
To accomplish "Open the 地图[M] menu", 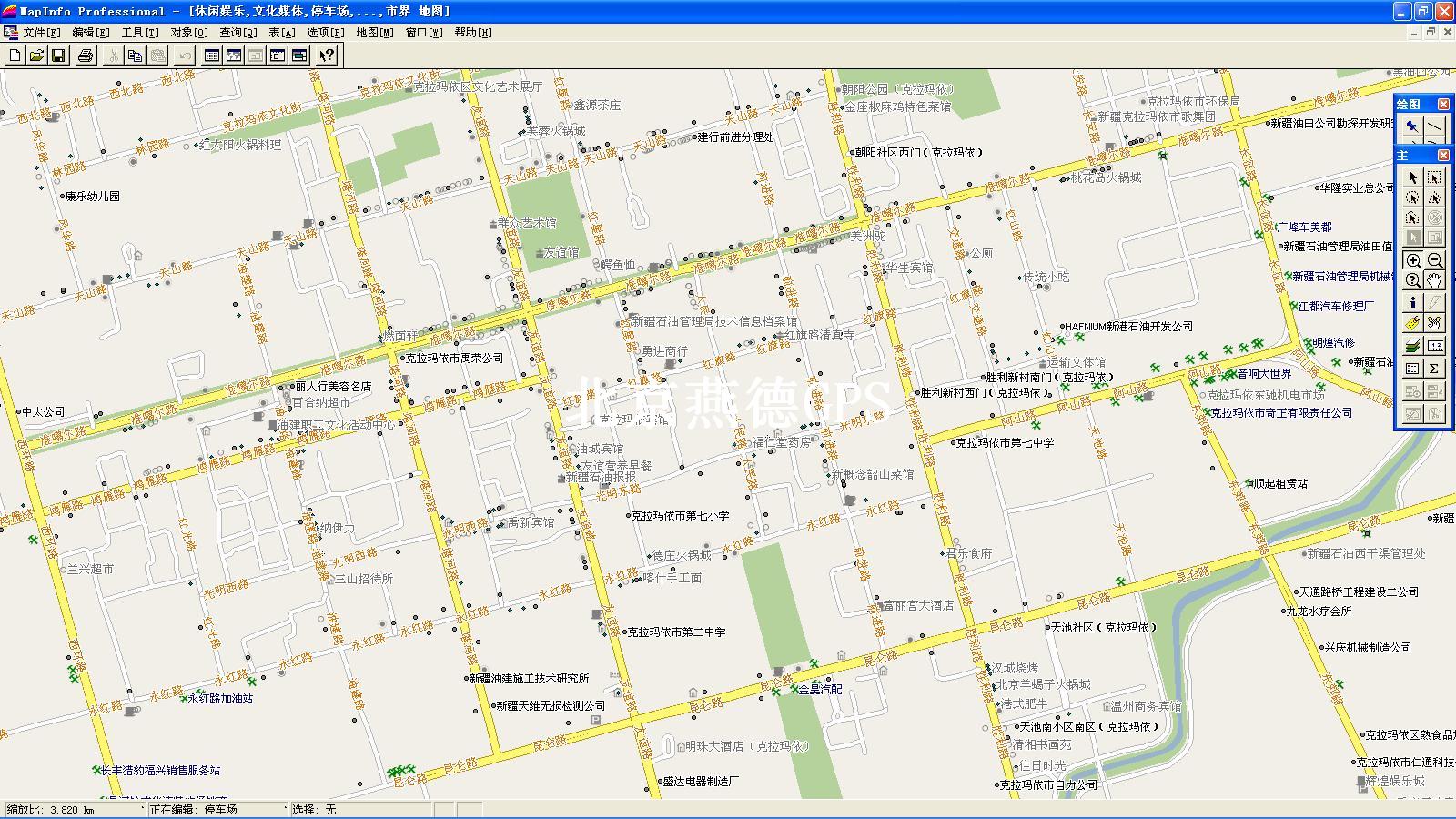I will coord(375,33).
